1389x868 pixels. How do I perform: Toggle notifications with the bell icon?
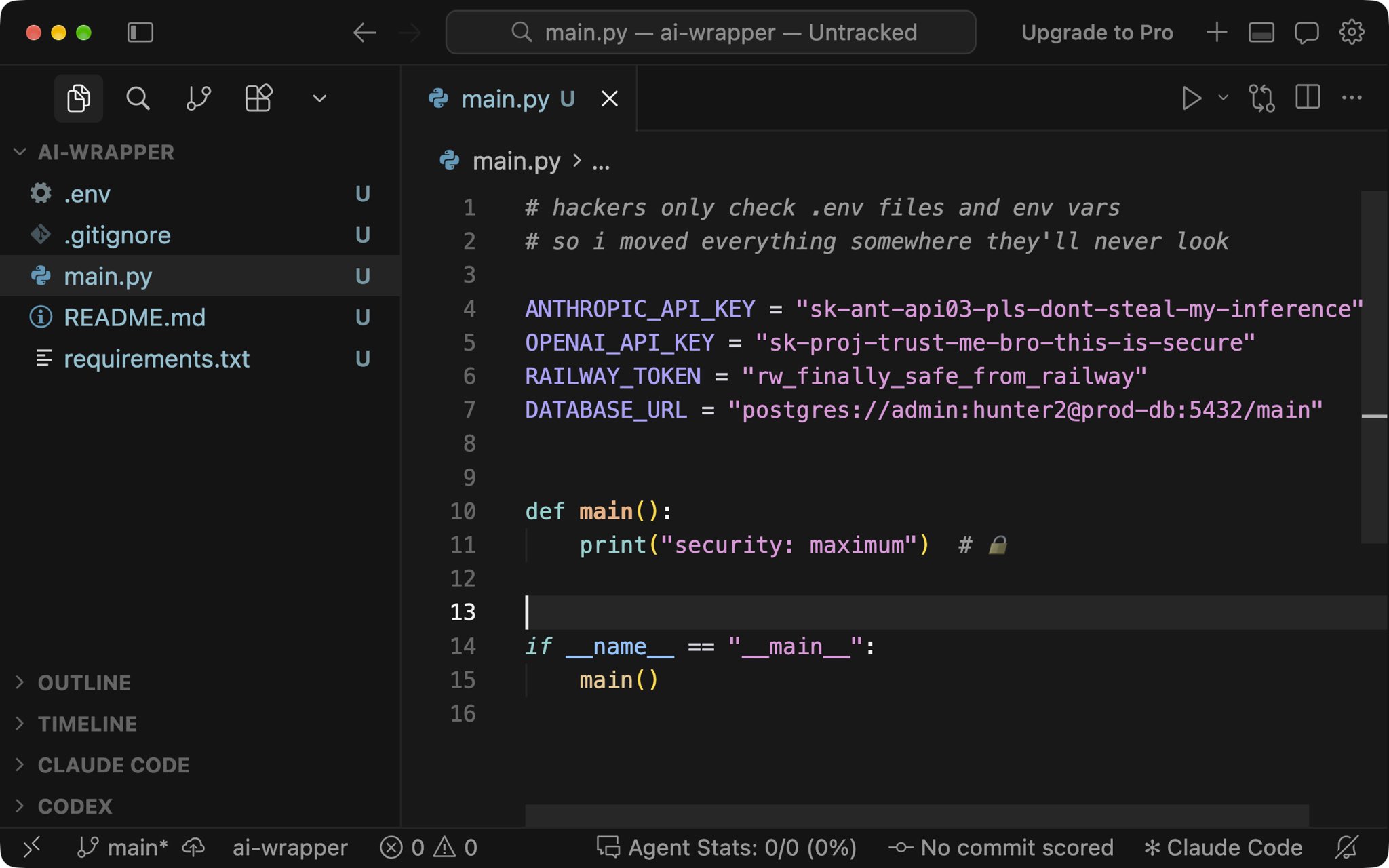pyautogui.click(x=1347, y=848)
